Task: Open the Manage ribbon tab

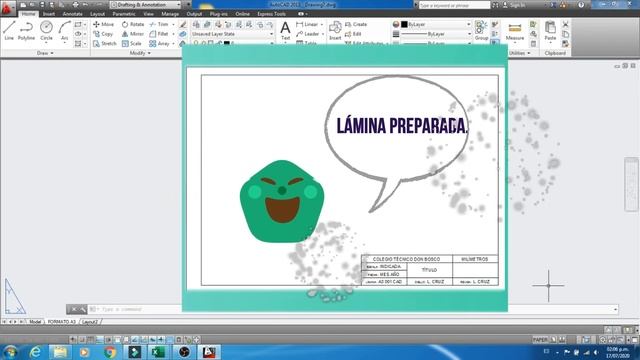Action: tap(170, 14)
